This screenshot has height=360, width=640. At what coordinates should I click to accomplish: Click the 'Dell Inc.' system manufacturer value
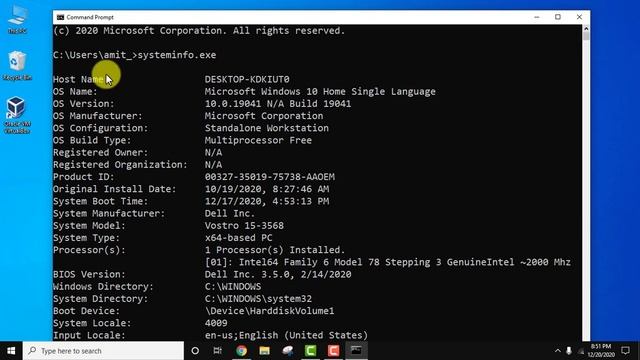tap(229, 213)
